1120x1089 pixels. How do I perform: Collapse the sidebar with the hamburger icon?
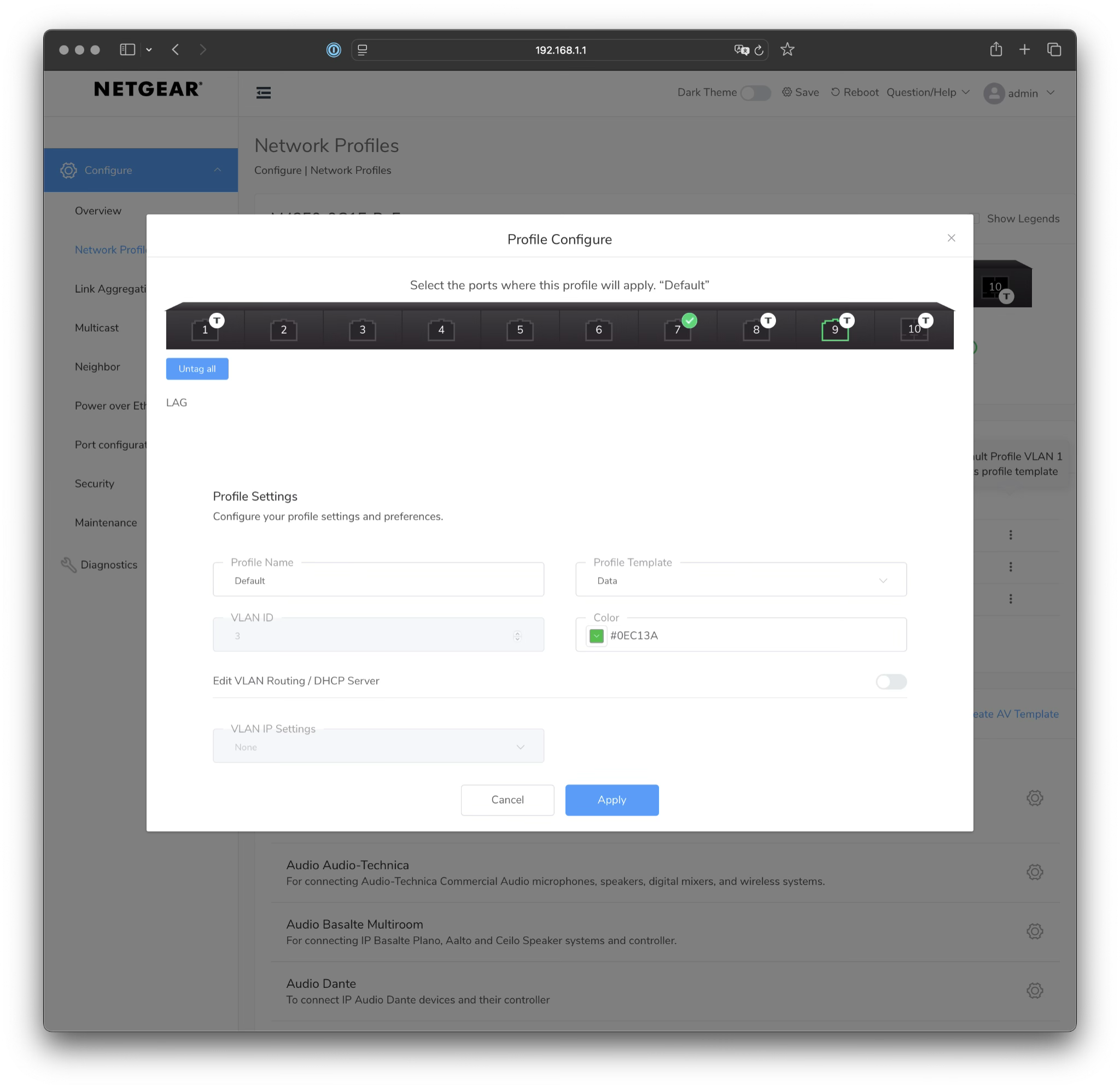264,92
